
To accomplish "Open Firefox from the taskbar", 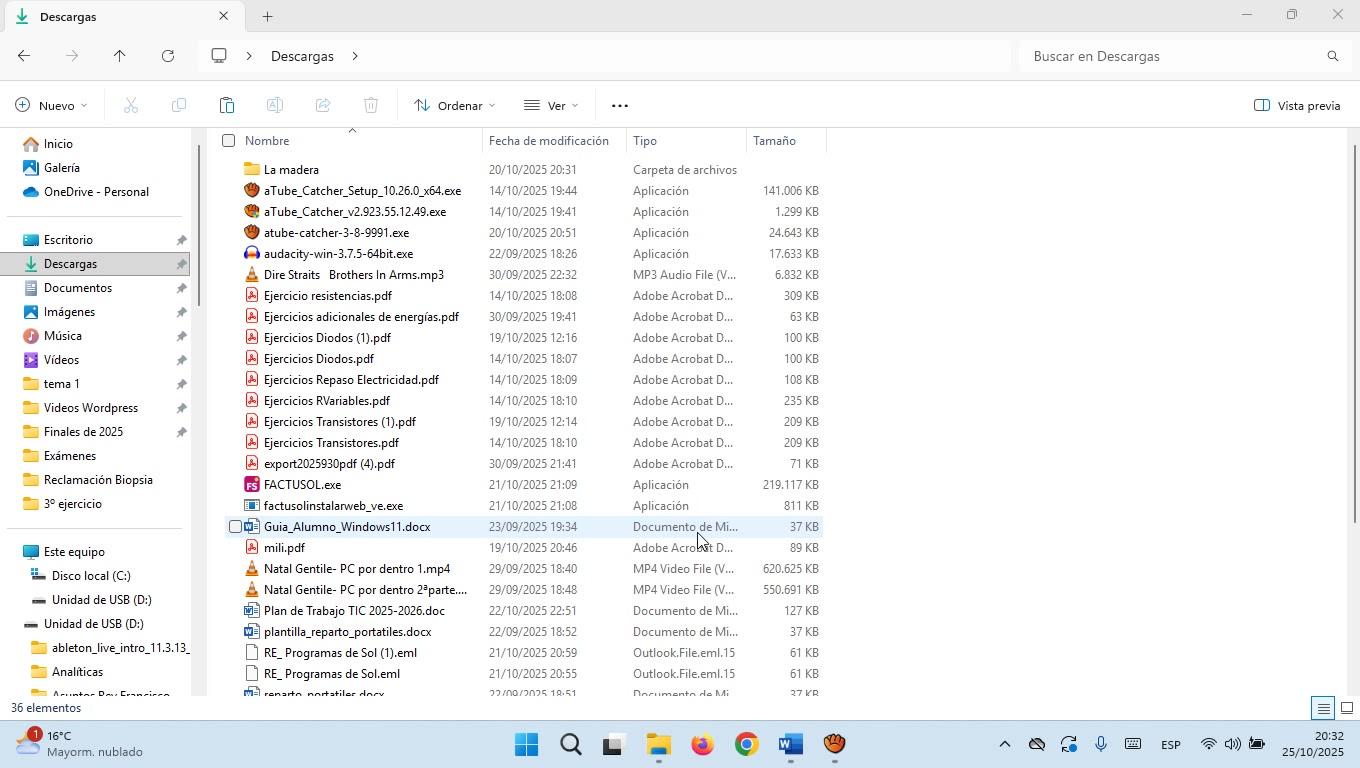I will pos(702,745).
